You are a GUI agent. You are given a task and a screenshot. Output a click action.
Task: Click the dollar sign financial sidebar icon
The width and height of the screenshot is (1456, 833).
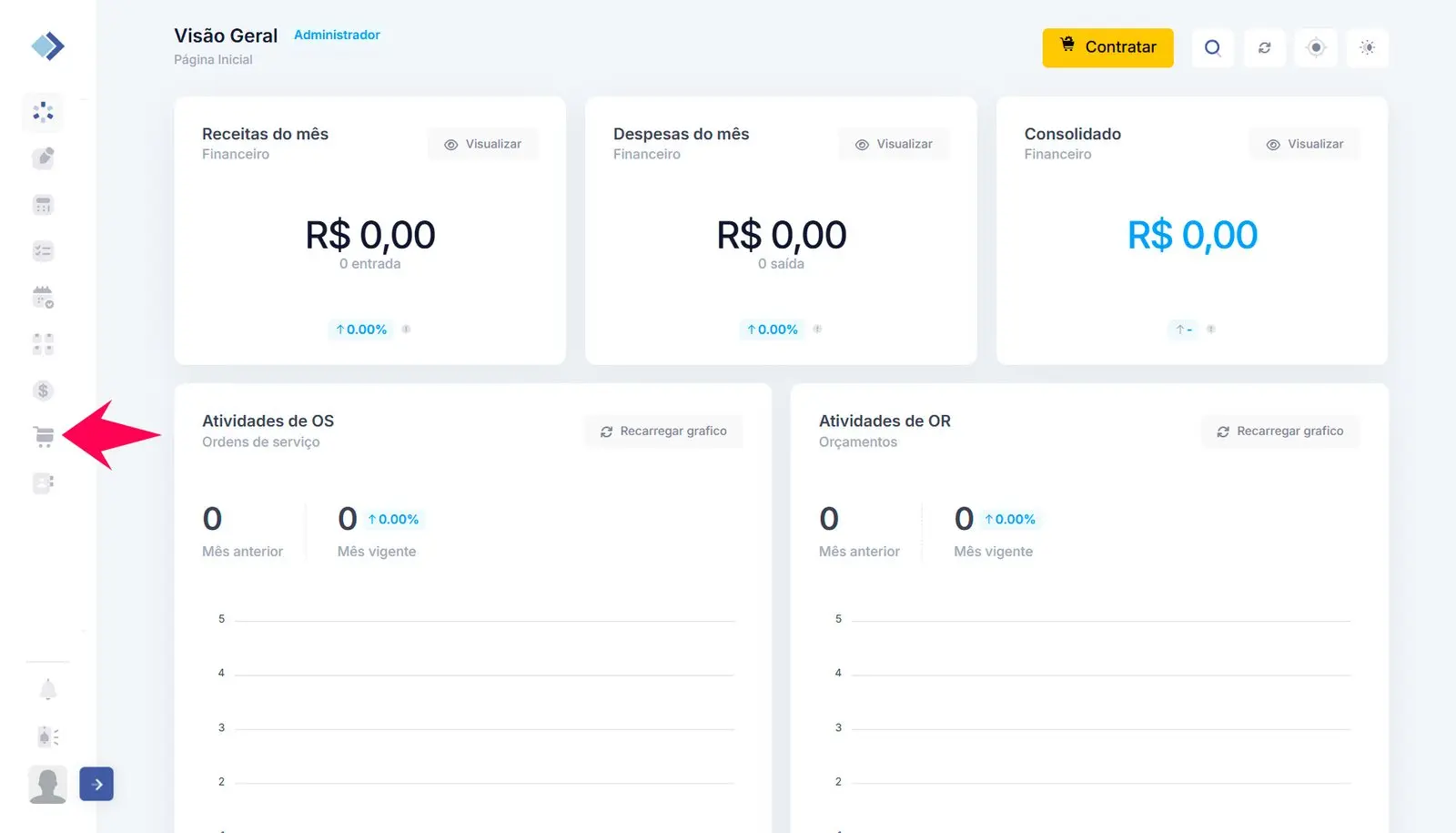pos(43,391)
